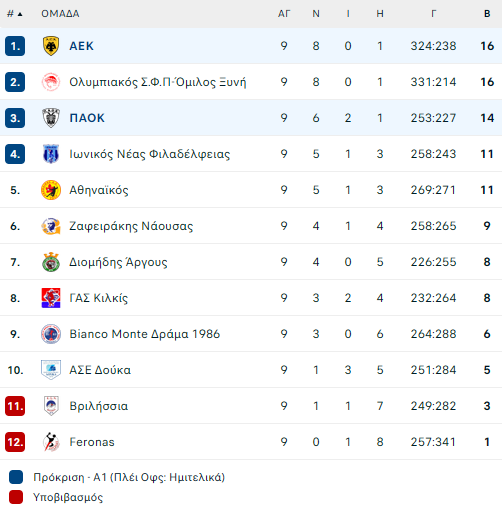Open the Olympiacos red logo
502x508 pixels.
[51, 82]
